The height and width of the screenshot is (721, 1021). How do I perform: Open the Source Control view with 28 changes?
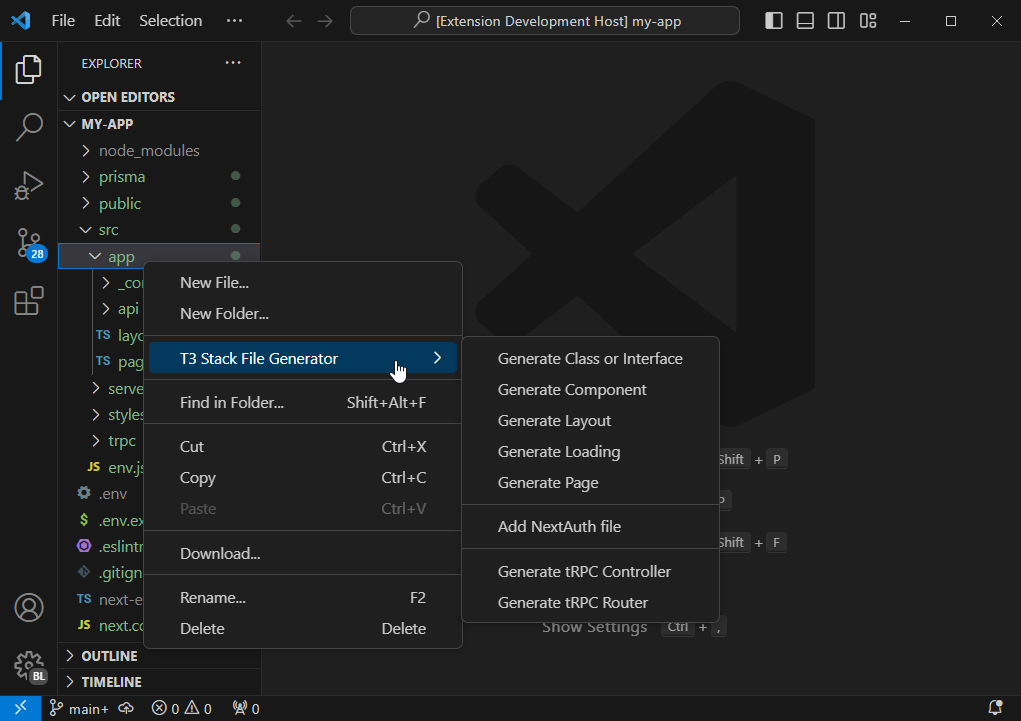point(29,244)
